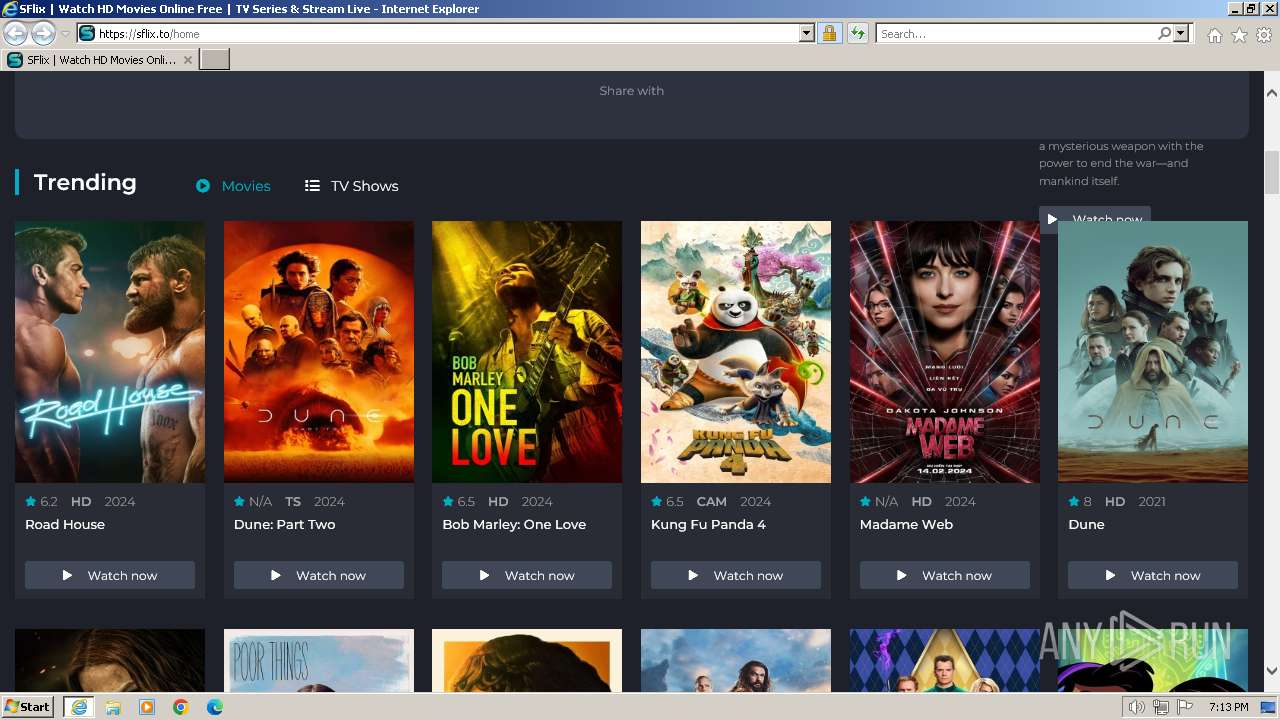Viewport: 1280px width, 720px height.
Task: Open the Kung Fu Panda 4 poster
Action: [736, 352]
